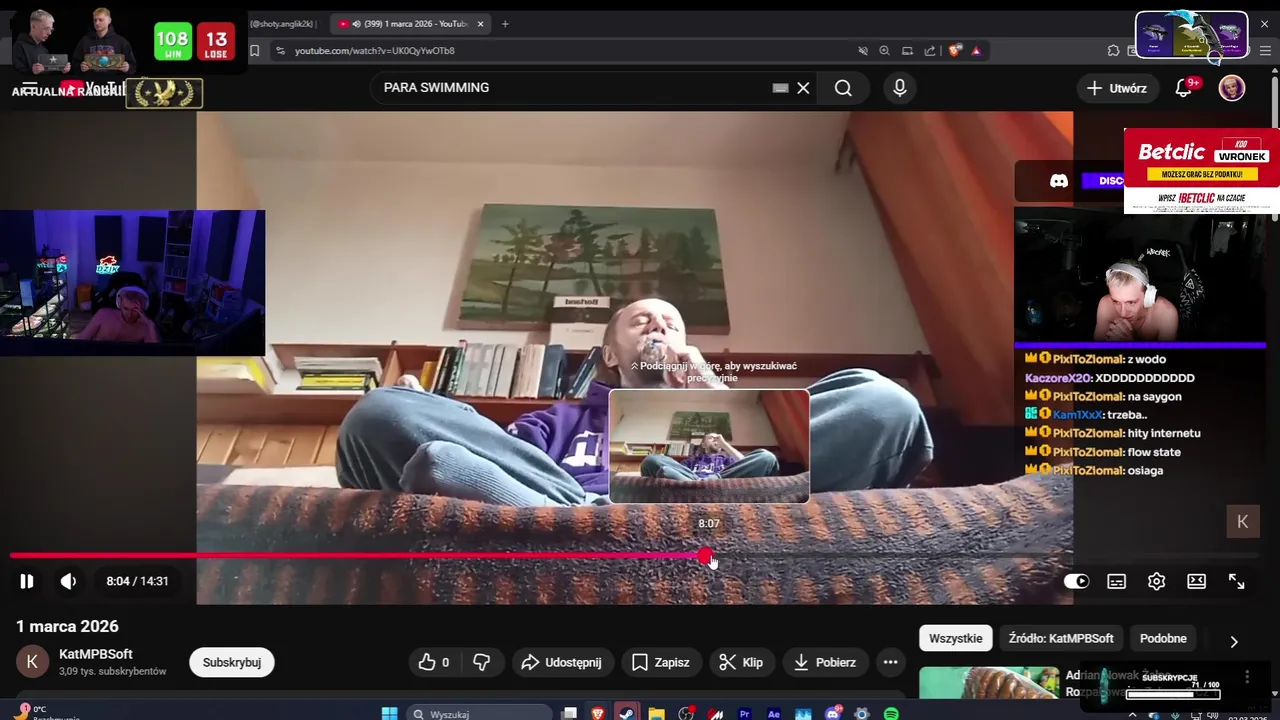1280x720 pixels.
Task: Click the video title 1 marca 2026
Action: 67,626
